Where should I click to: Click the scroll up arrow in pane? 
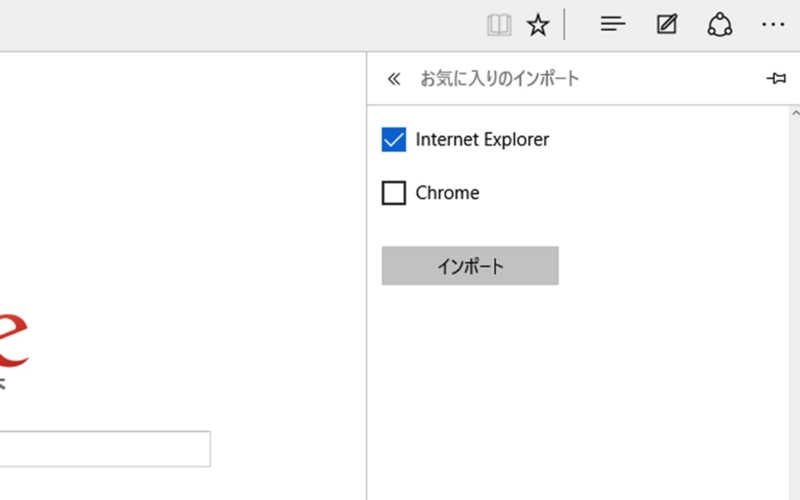pos(795,113)
